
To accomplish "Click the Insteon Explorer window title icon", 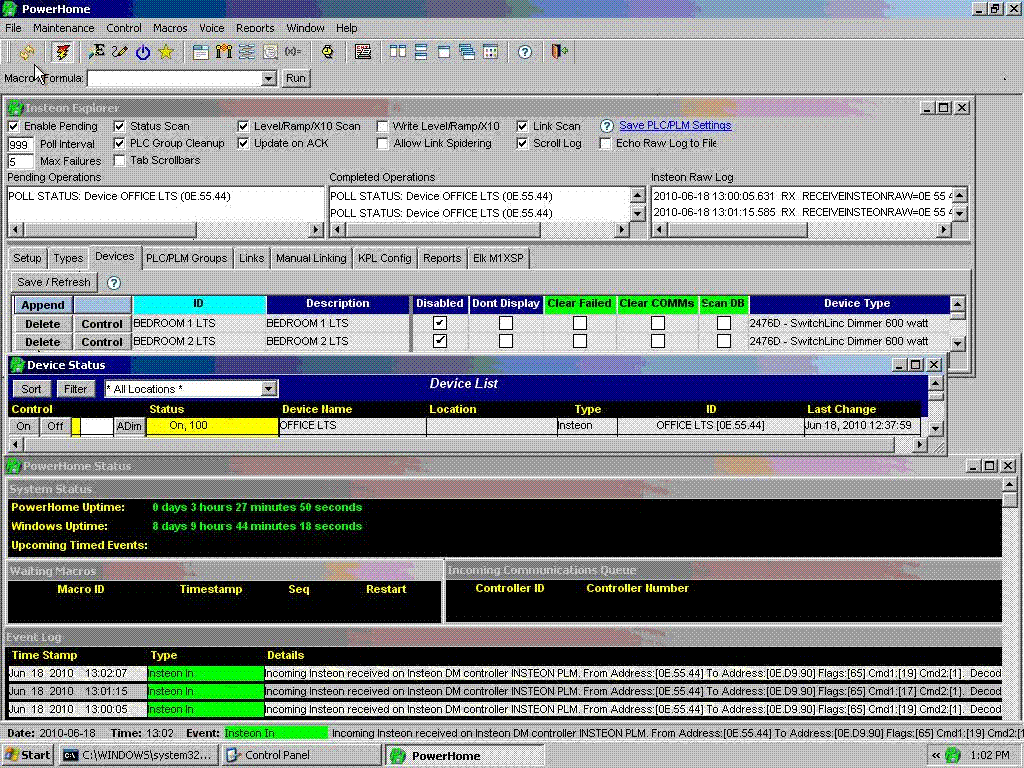I will 15,108.
